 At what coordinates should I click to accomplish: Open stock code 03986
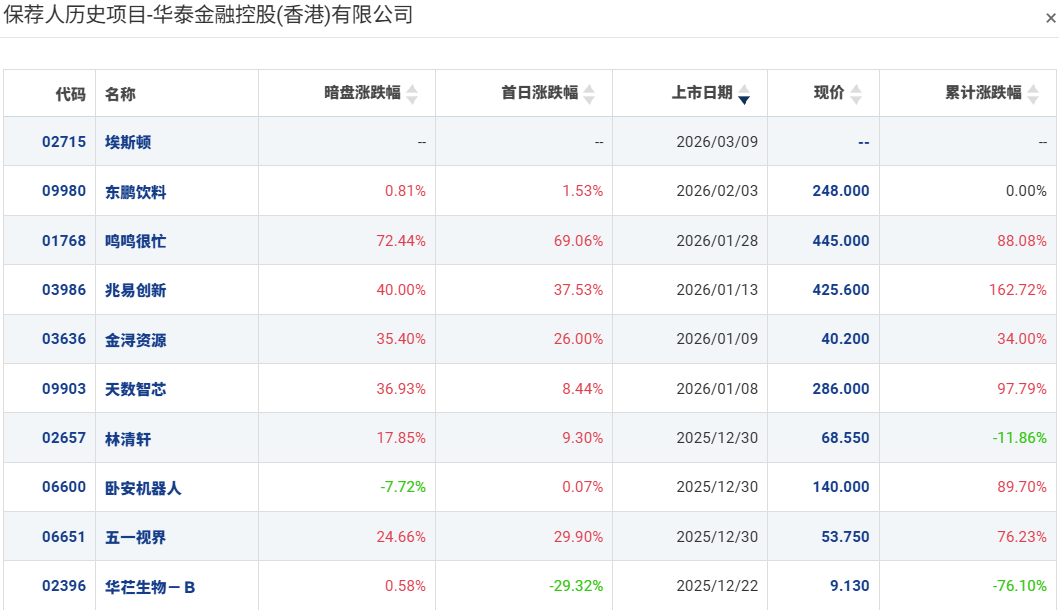(64, 290)
